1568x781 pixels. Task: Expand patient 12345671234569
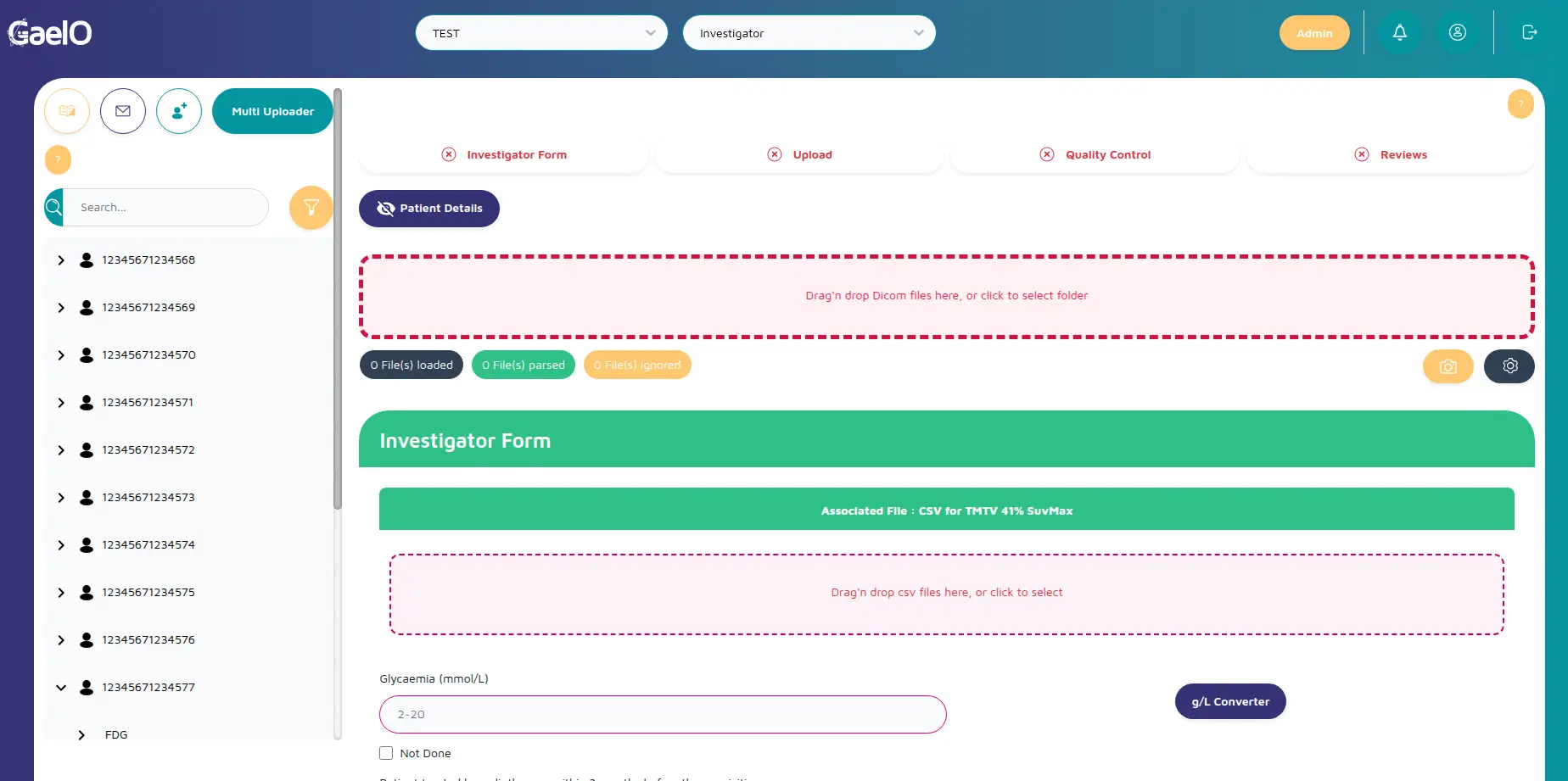click(x=61, y=308)
